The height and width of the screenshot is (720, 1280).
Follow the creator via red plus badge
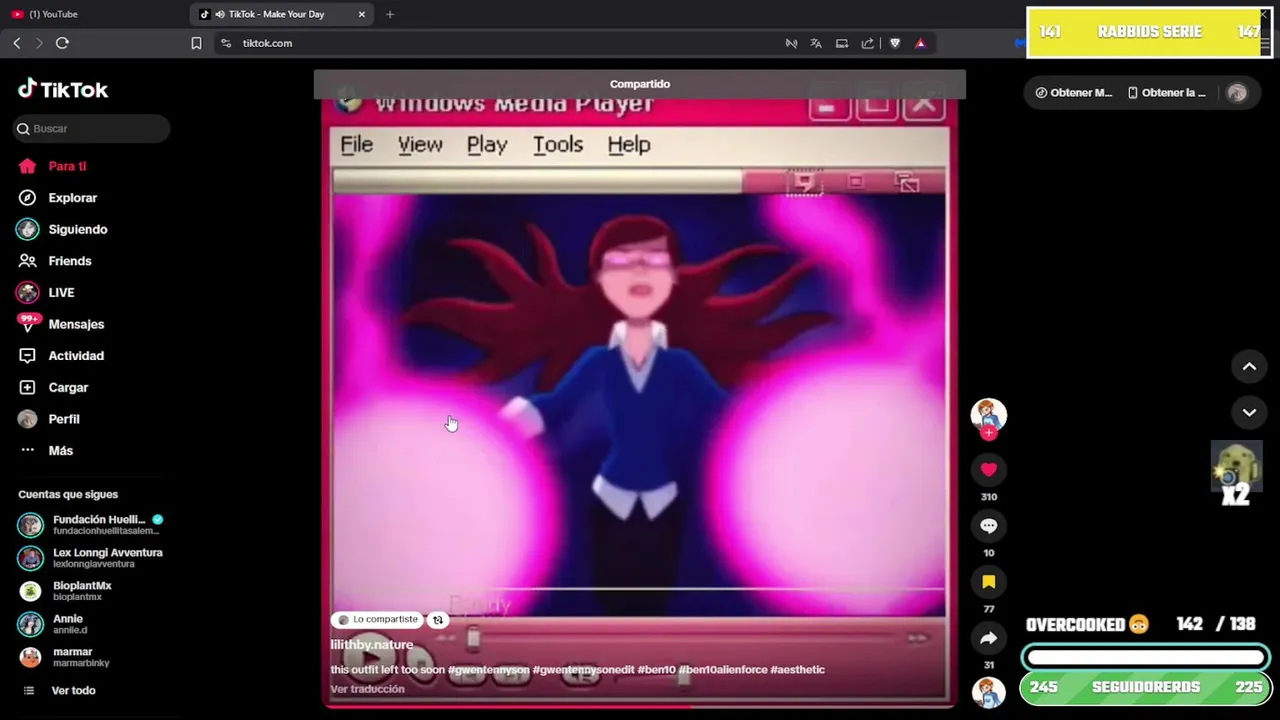[989, 433]
